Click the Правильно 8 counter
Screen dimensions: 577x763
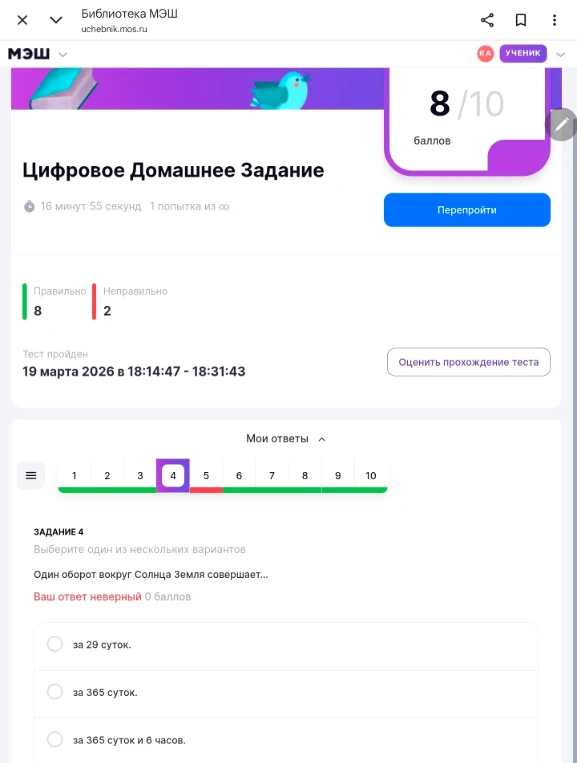coord(54,301)
